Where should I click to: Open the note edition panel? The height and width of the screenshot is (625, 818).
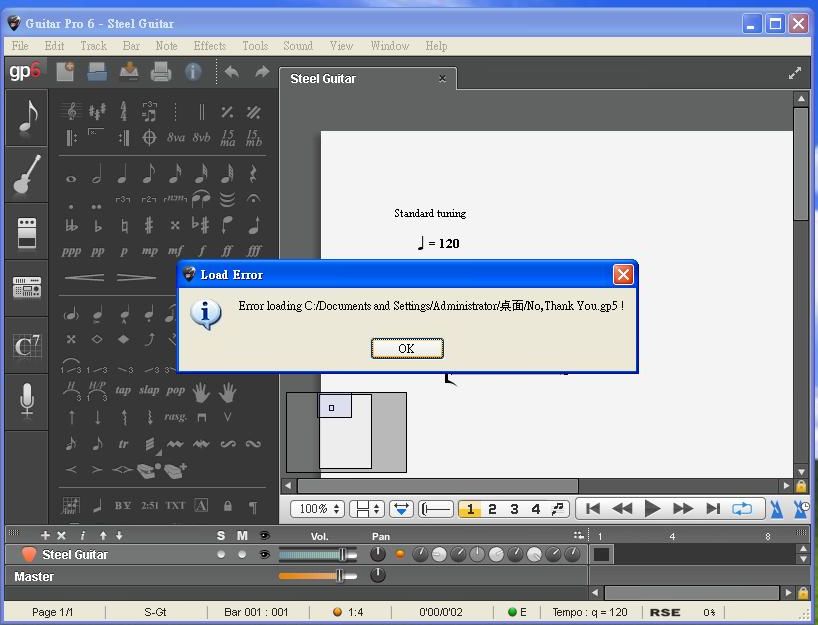click(27, 117)
